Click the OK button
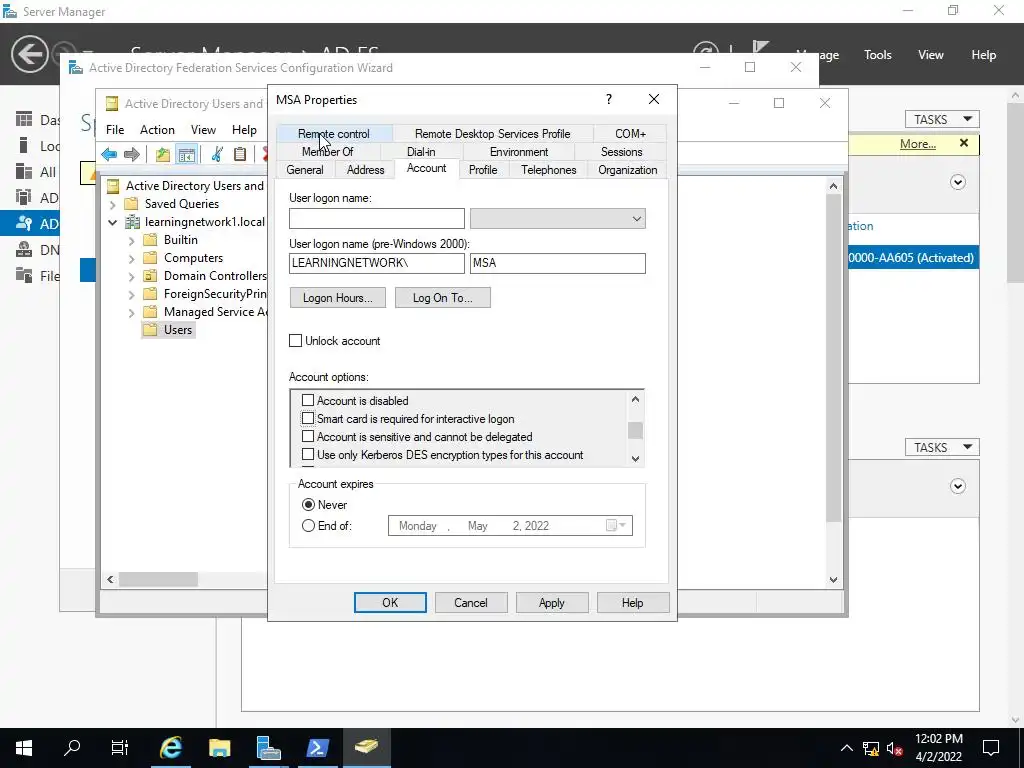1024x768 pixels. coord(390,603)
